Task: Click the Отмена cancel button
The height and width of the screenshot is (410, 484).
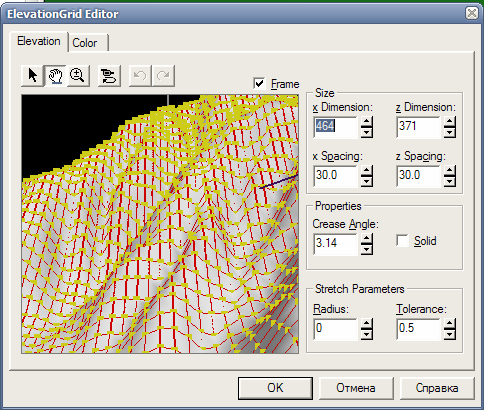Action: point(356,388)
